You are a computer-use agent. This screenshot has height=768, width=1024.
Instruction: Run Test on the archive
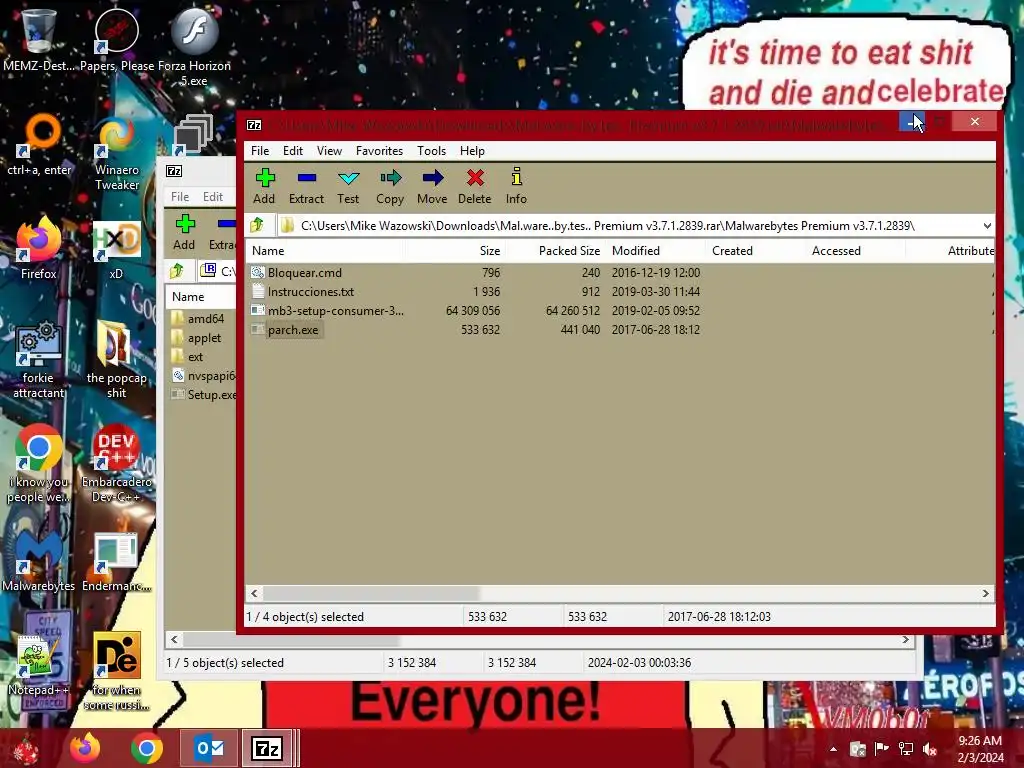[348, 186]
